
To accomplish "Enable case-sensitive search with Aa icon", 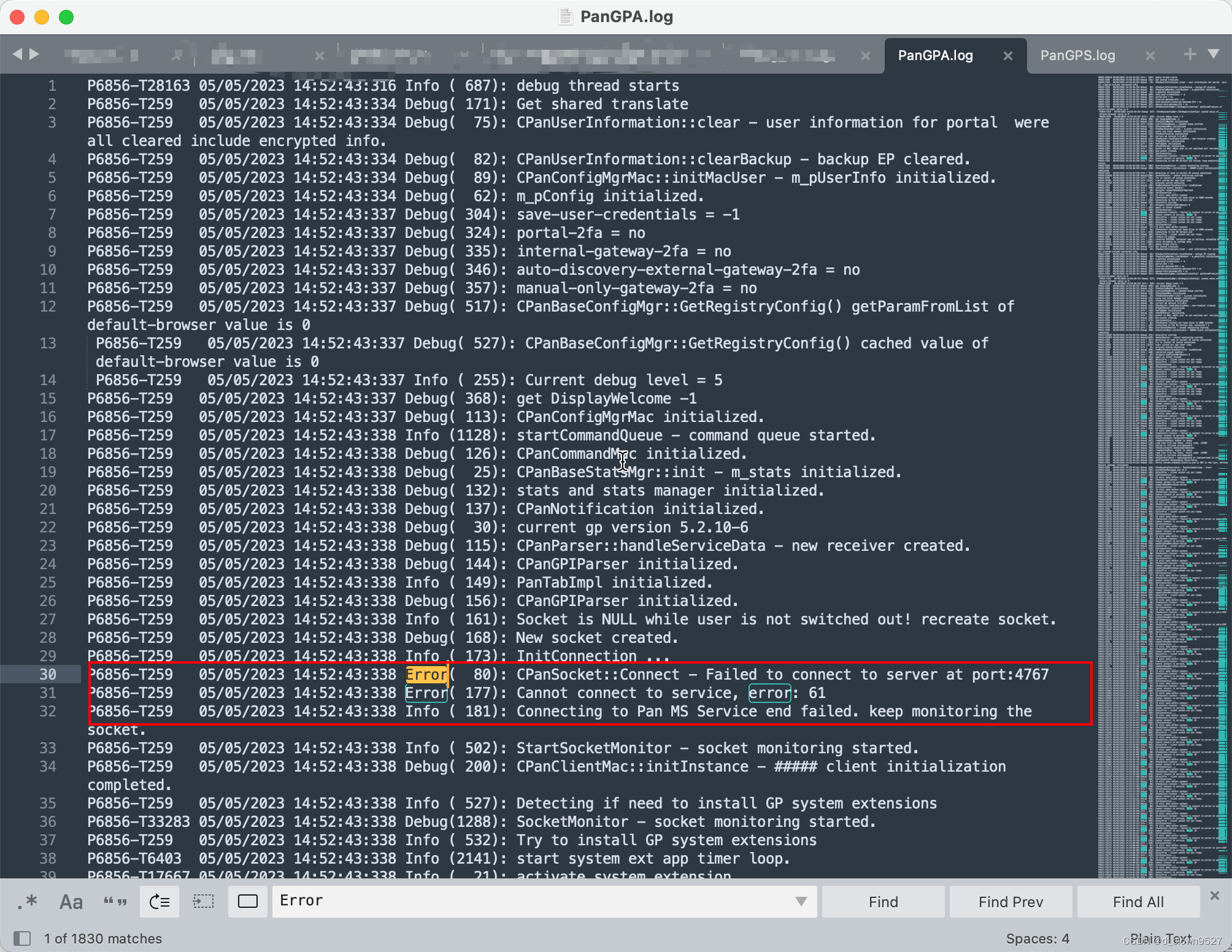I will coord(71,902).
